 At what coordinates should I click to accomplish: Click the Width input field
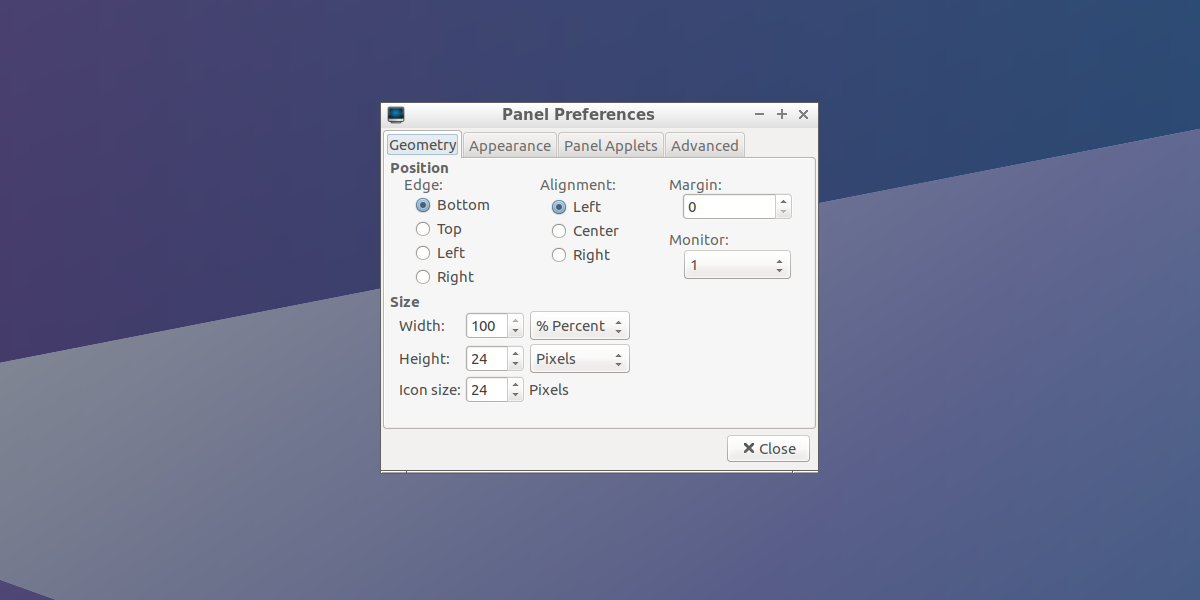pyautogui.click(x=487, y=326)
